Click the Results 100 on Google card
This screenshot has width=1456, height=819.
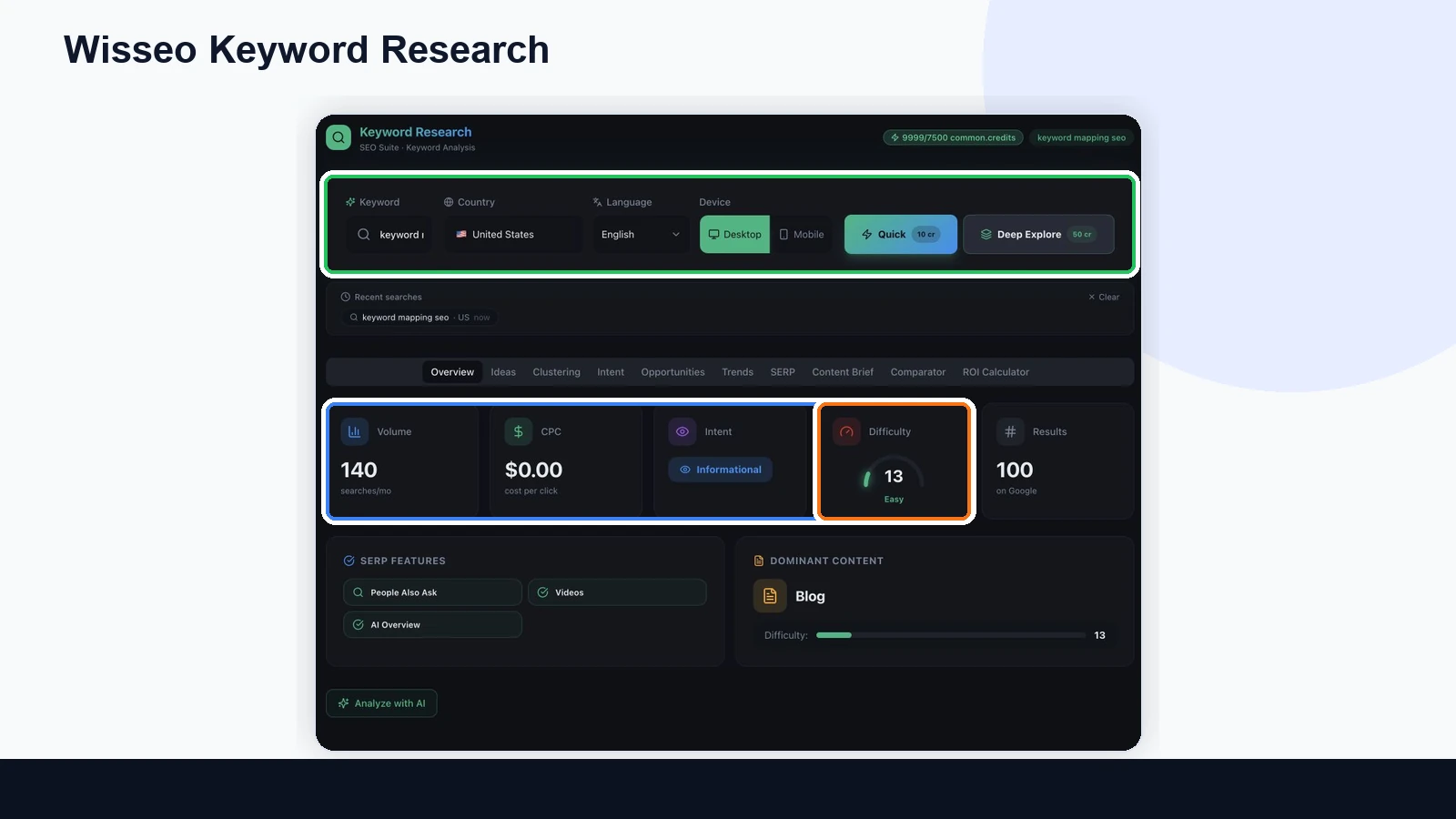[x=1057, y=461]
